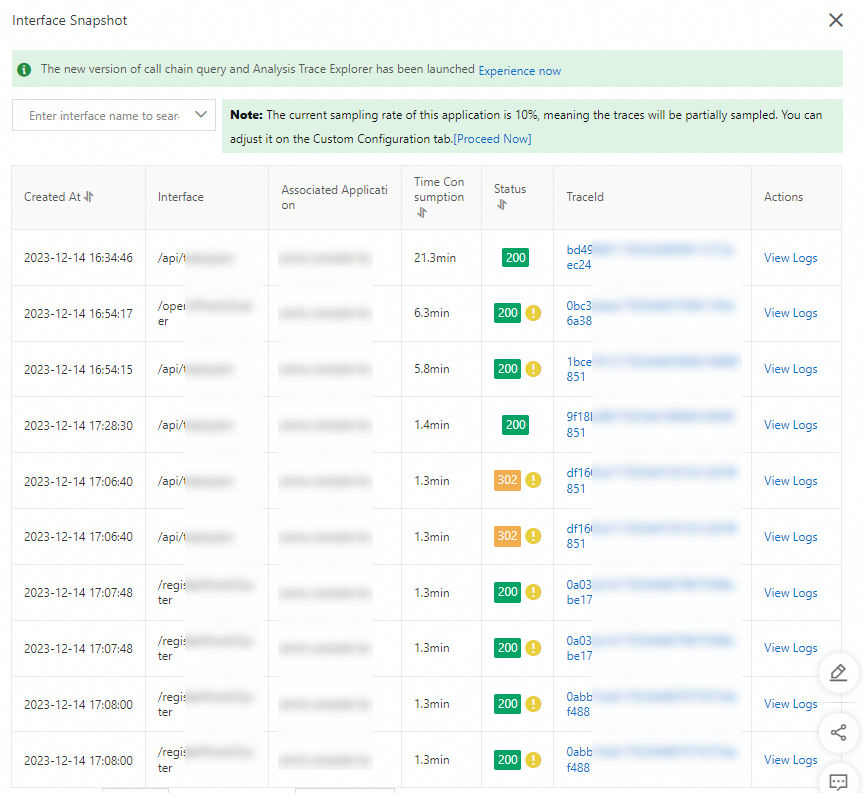Click the green info icon in the banner
864x793 pixels.
pyautogui.click(x=24, y=69)
